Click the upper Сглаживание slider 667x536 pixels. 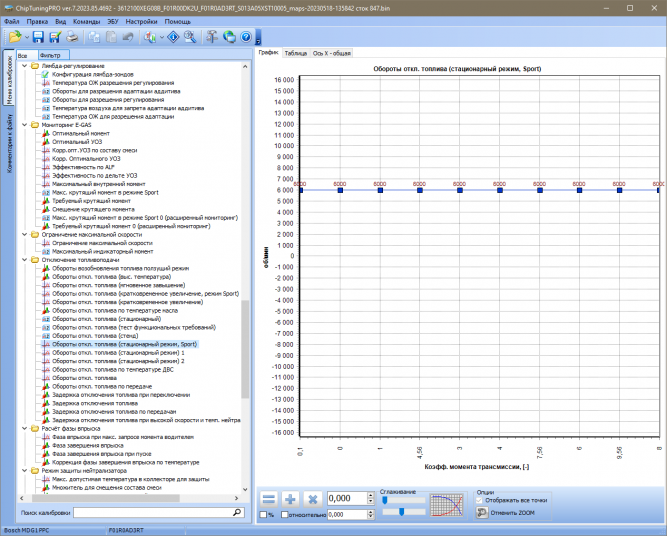403,500
